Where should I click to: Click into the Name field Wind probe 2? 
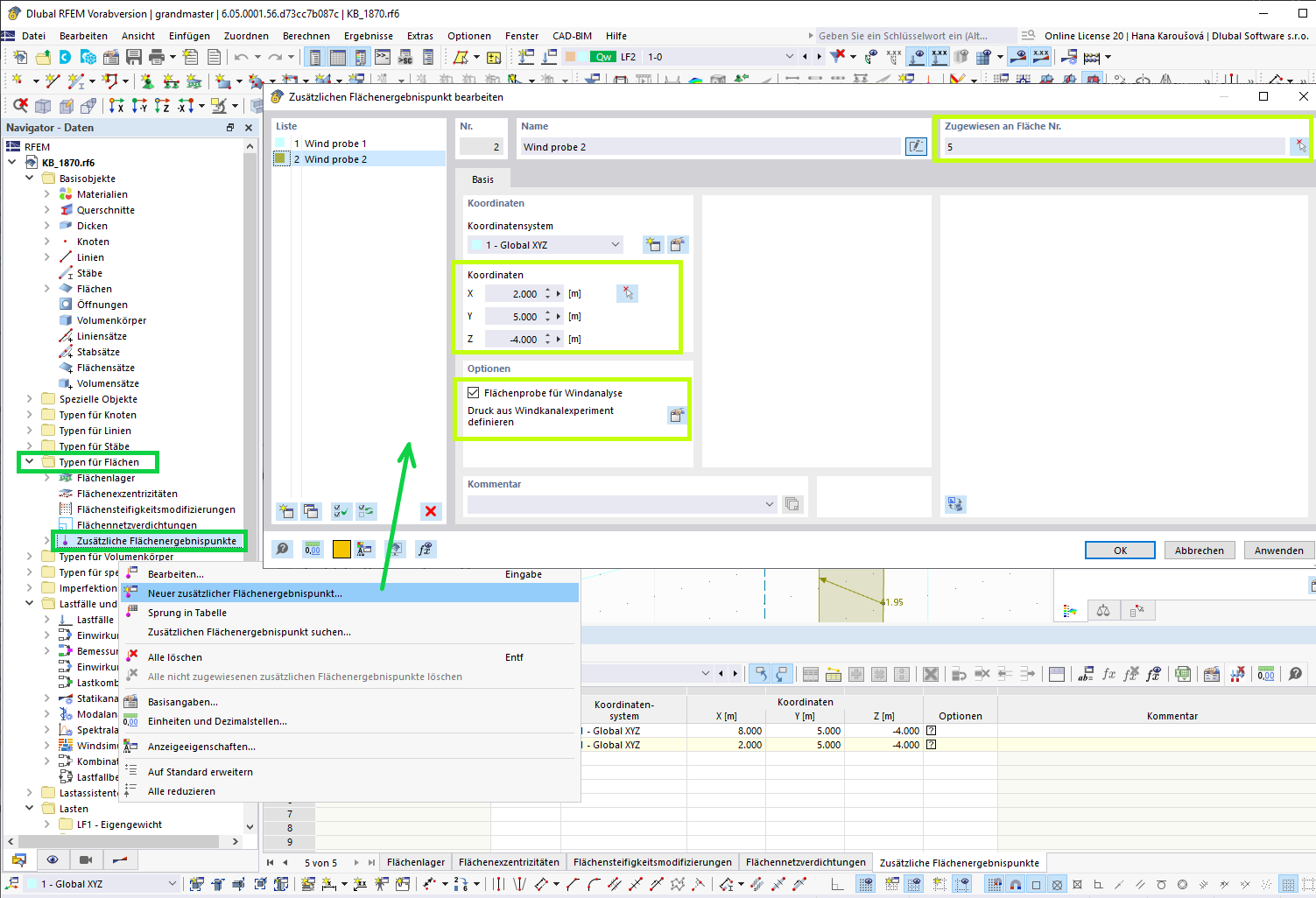[x=709, y=146]
